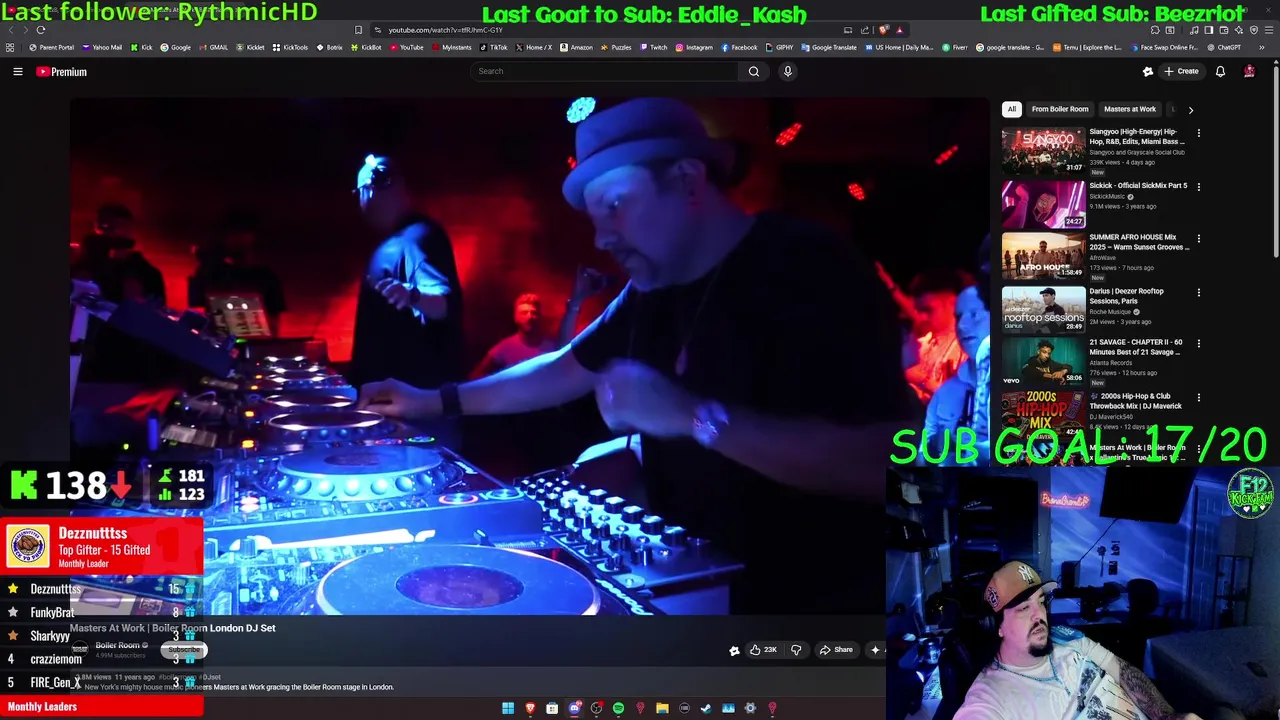Open options for 2000s Hip-Hop Club mix
This screenshot has width=1280, height=720.
tap(1198, 397)
